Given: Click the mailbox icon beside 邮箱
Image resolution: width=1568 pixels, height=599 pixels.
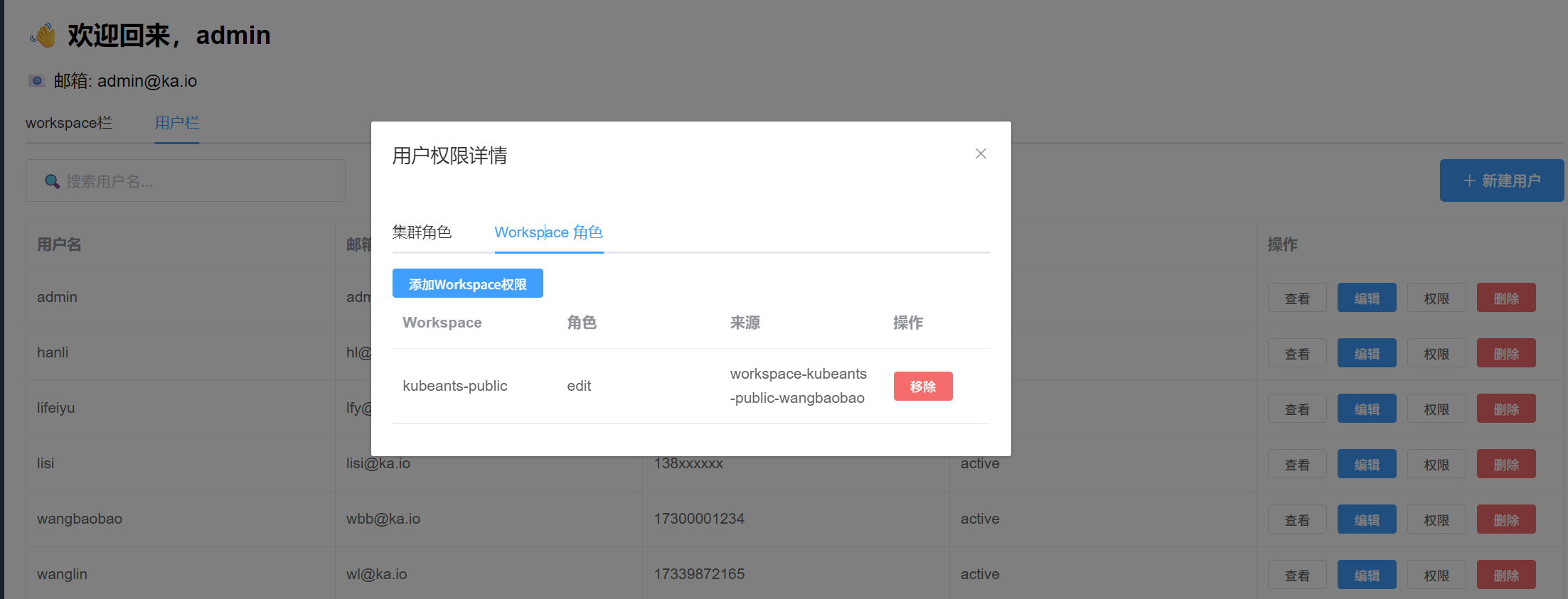Looking at the screenshot, I should [x=37, y=81].
